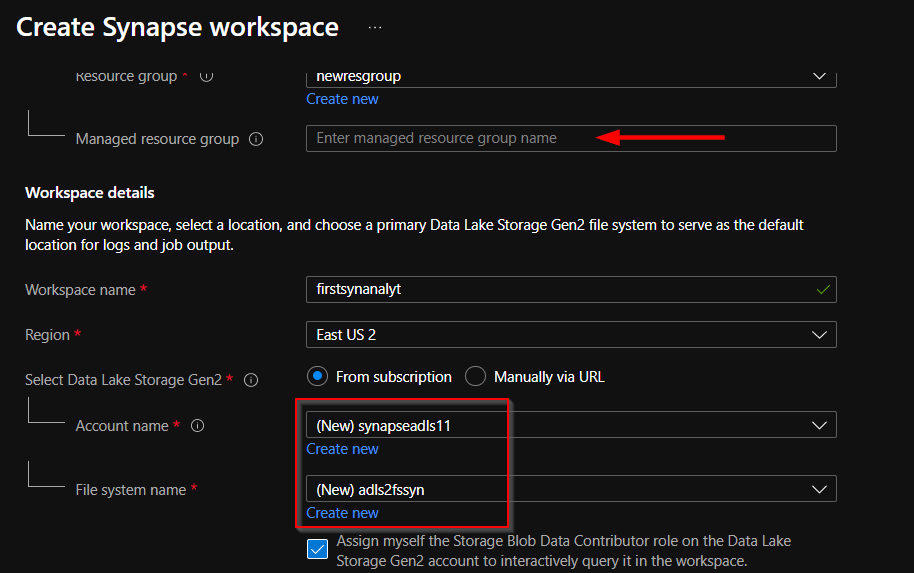Select the From subscription radio button
Viewport: 914px width, 573px height.
pos(318,377)
